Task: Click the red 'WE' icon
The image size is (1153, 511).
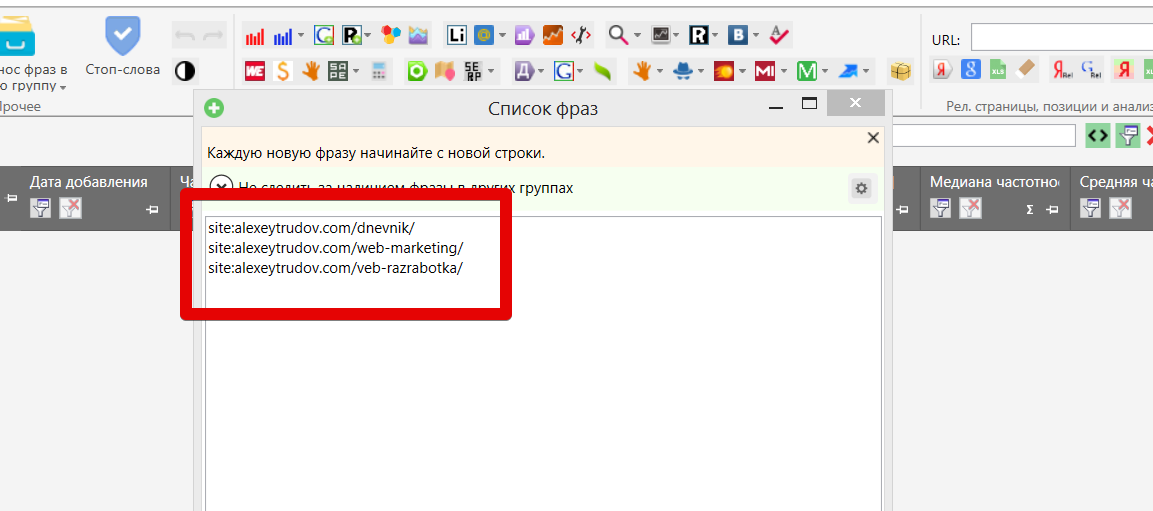Action: point(255,71)
